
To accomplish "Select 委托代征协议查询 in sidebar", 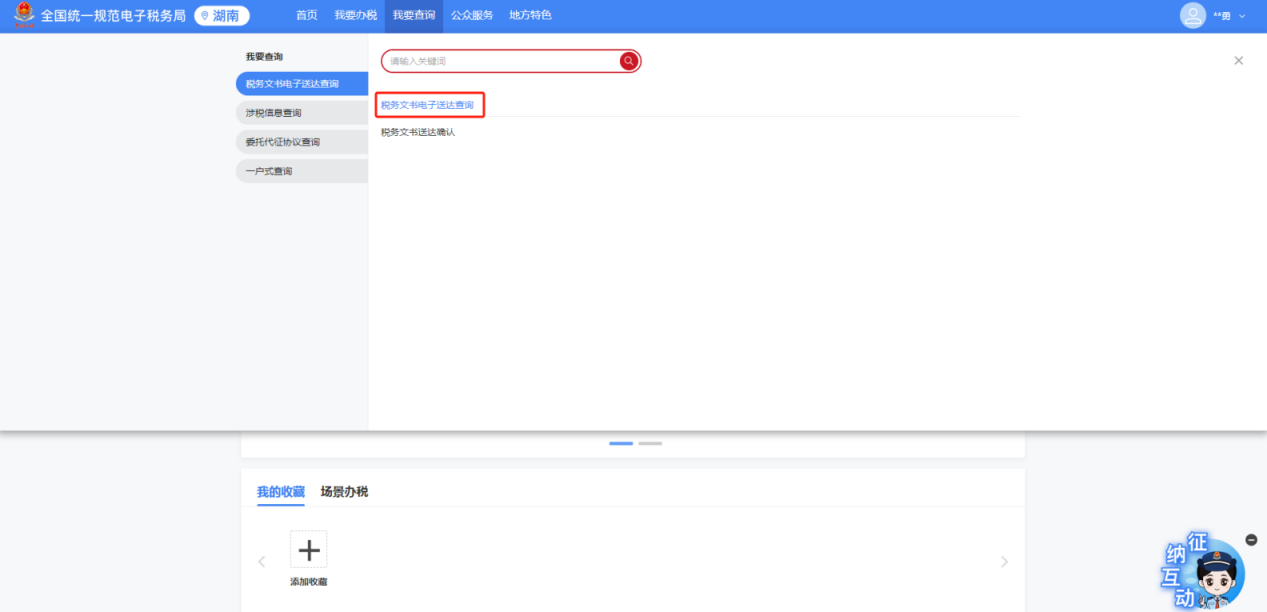I will click(x=300, y=142).
